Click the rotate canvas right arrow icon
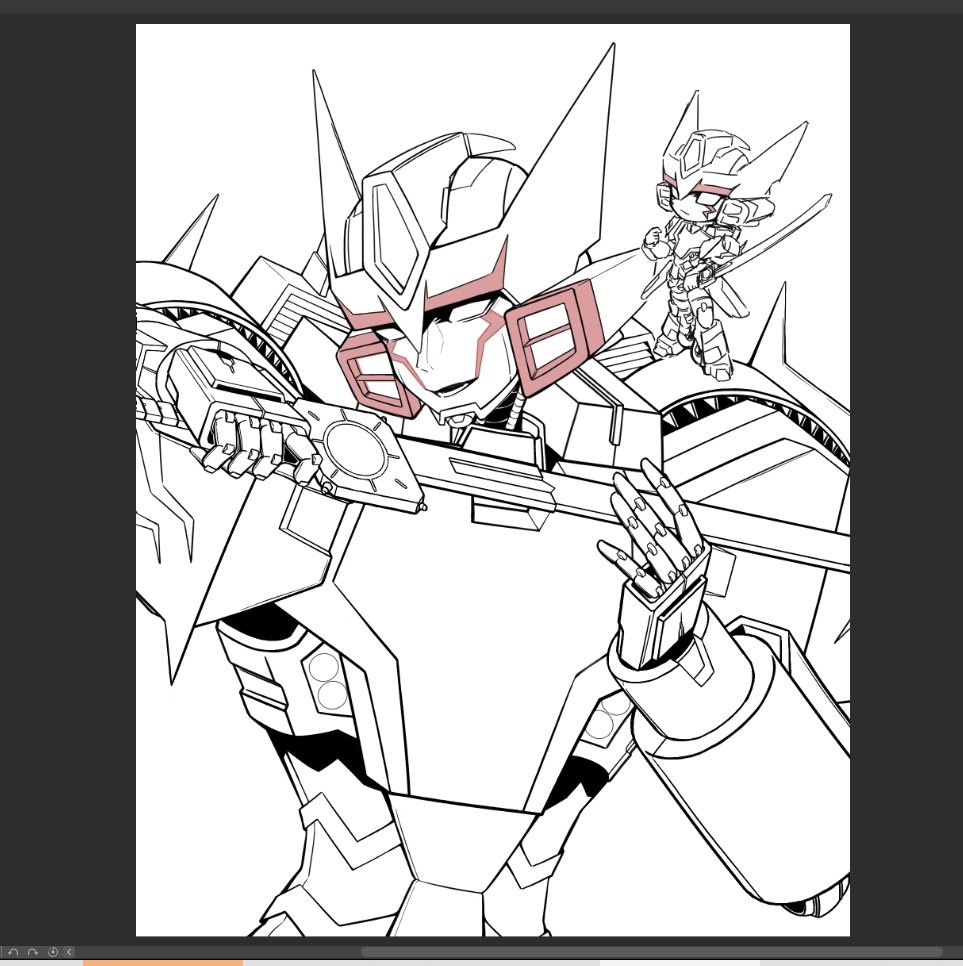This screenshot has height=966, width=963. tap(33, 952)
